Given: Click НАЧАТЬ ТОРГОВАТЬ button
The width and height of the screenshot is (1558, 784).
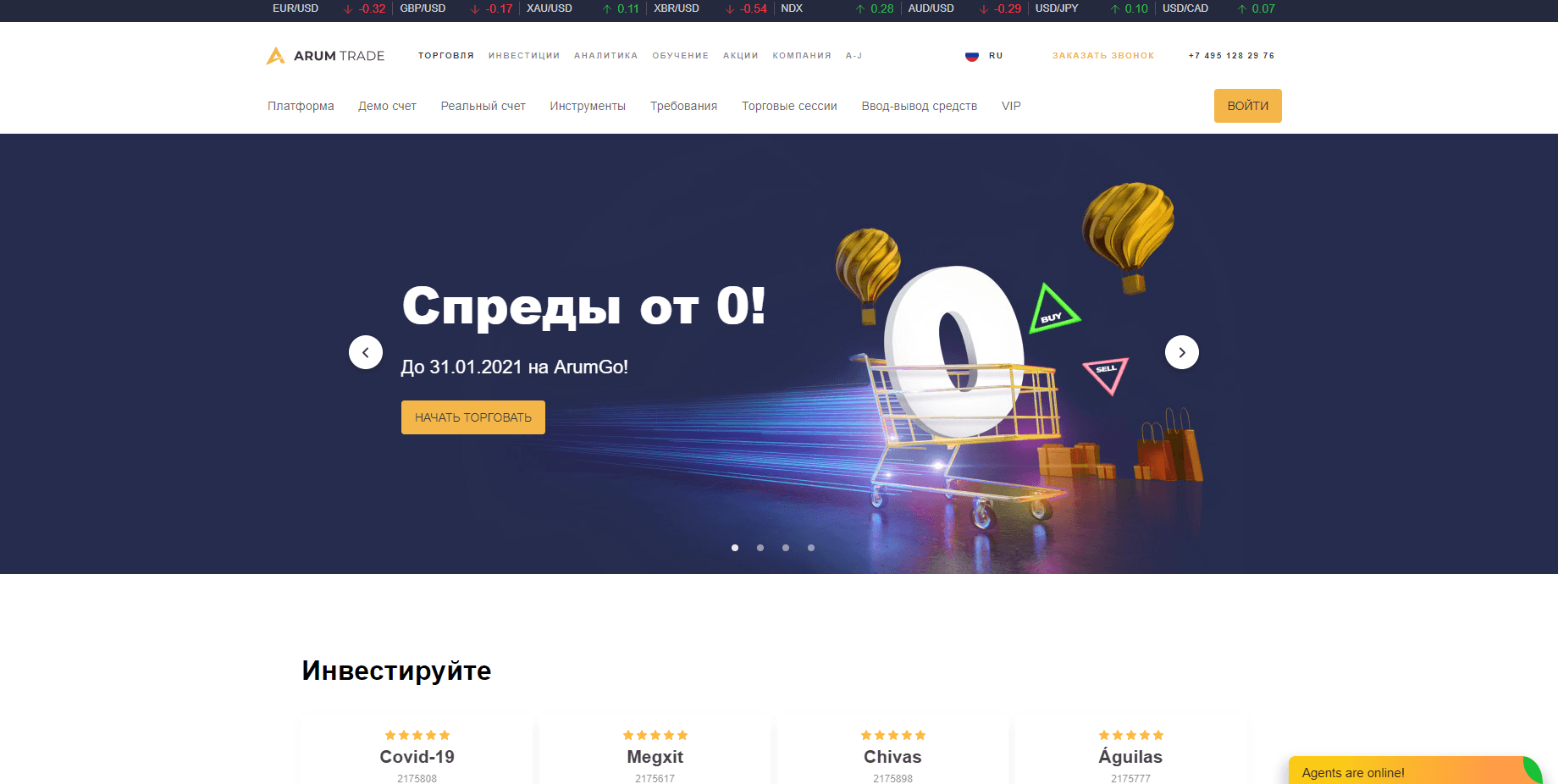Looking at the screenshot, I should coord(473,417).
